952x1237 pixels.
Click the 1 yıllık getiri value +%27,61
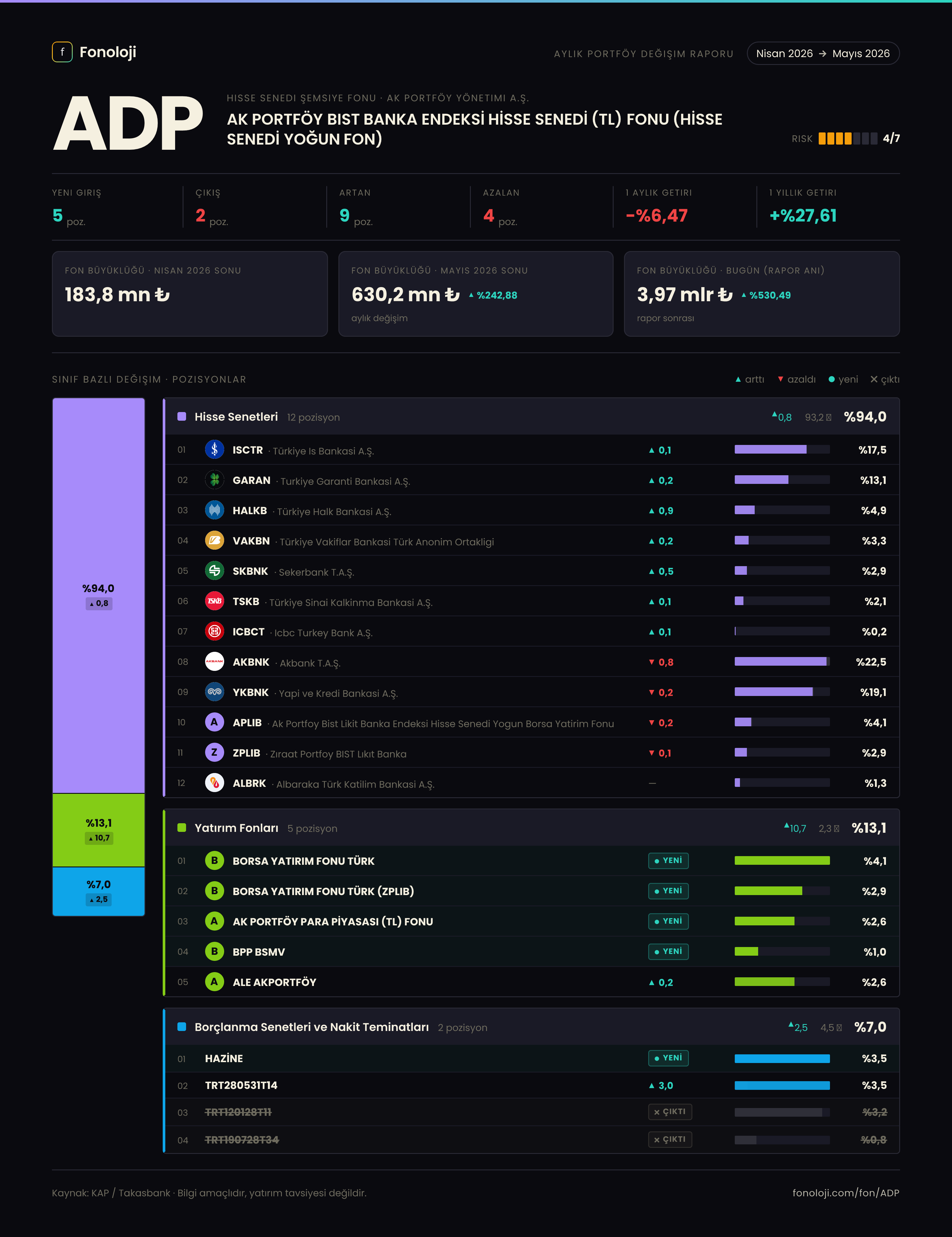[x=803, y=216]
